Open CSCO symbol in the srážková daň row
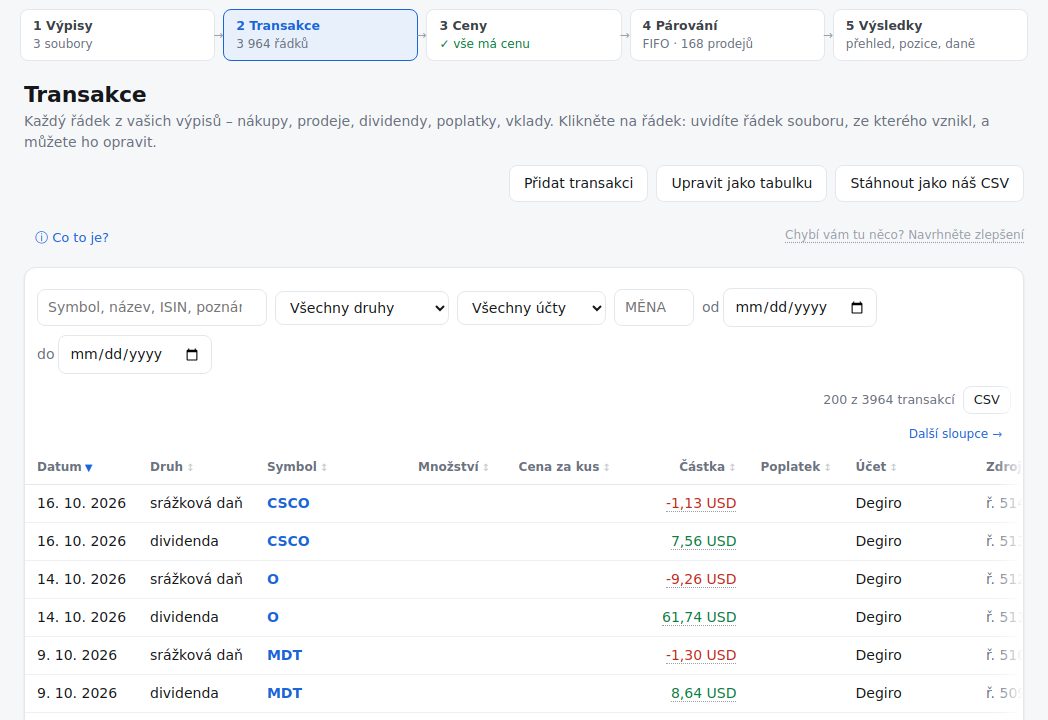This screenshot has width=1048, height=720. [288, 503]
